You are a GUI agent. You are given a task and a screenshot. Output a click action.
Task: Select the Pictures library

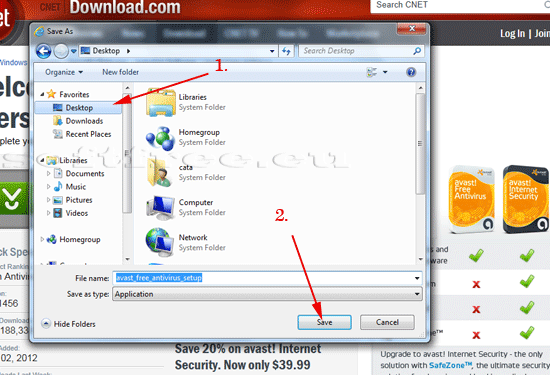point(79,200)
